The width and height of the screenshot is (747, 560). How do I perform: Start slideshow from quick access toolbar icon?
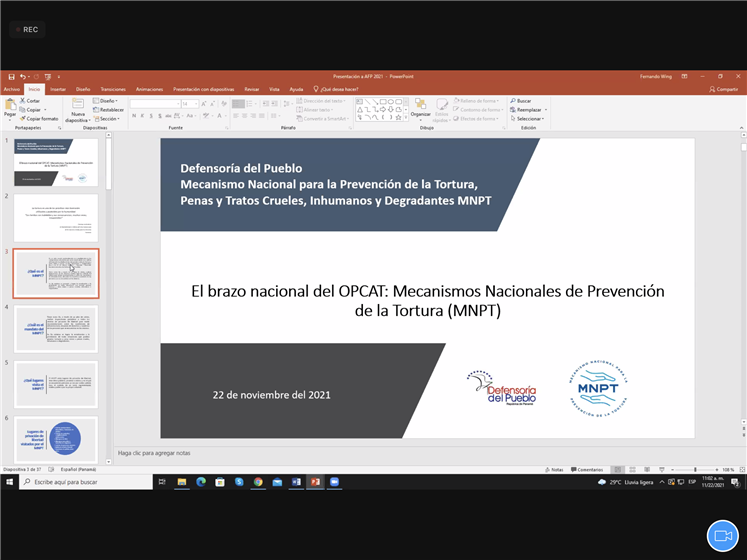(x=48, y=76)
